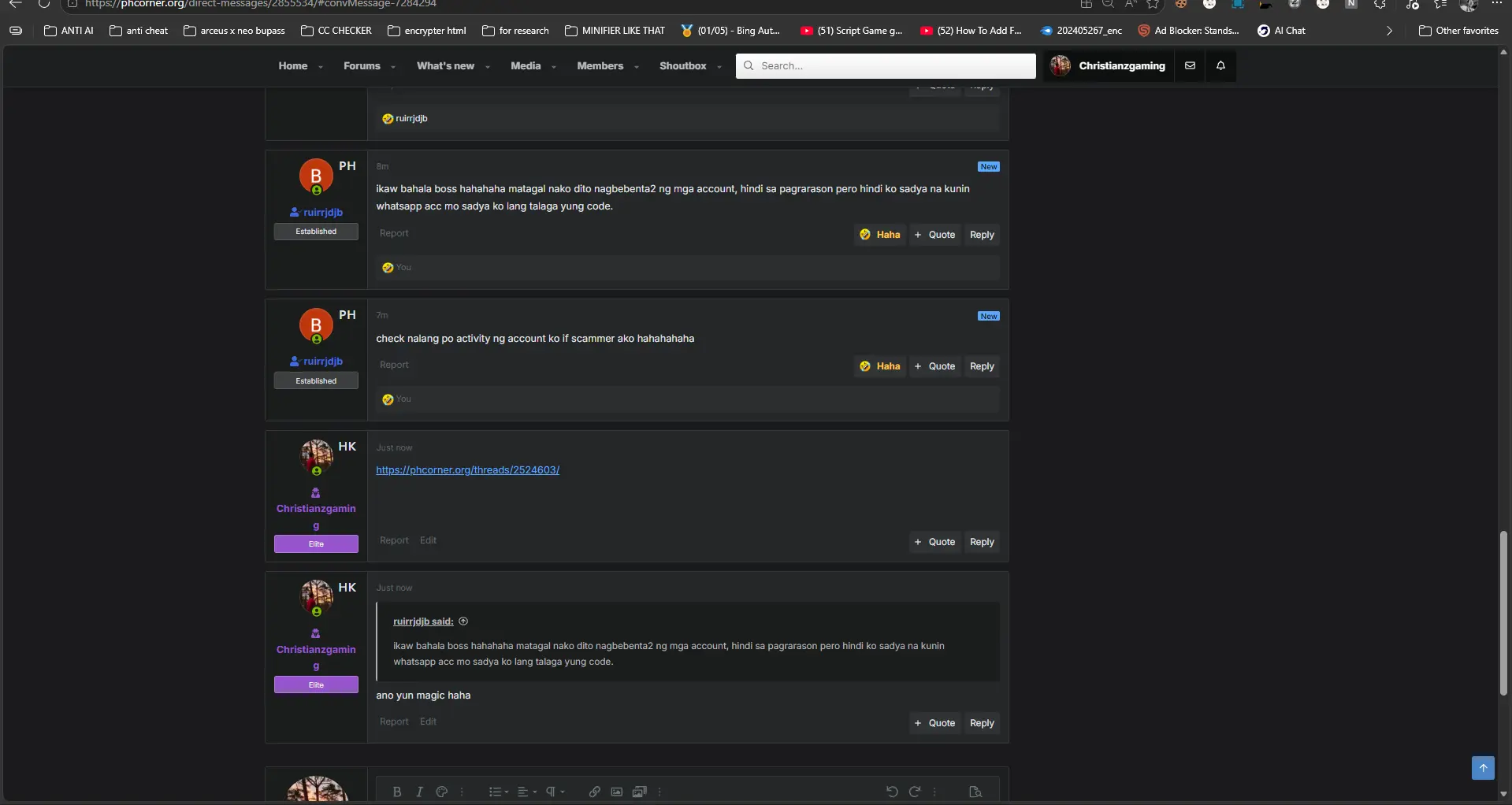Toggle italic formatting in reply editor
Screen dimensions: 1512x805
(x=419, y=792)
